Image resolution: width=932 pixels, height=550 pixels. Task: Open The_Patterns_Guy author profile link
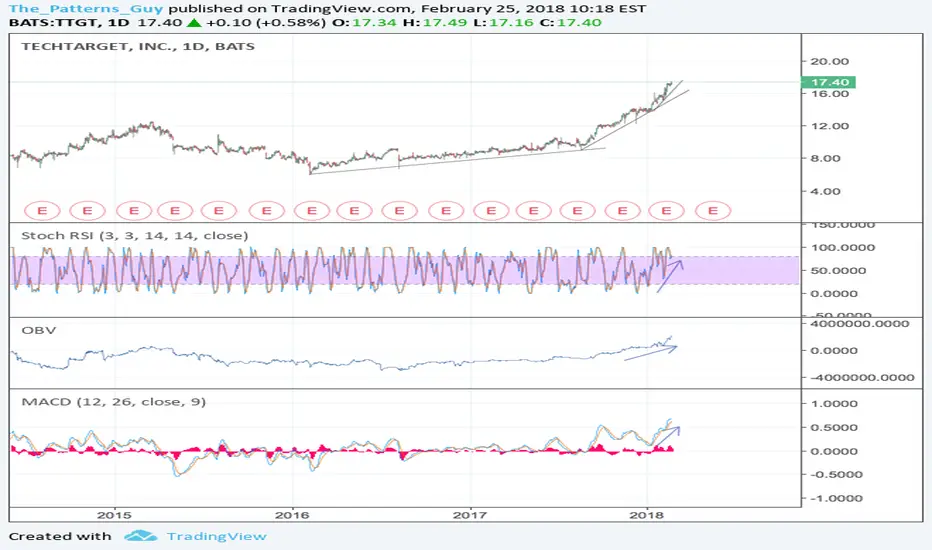click(86, 8)
